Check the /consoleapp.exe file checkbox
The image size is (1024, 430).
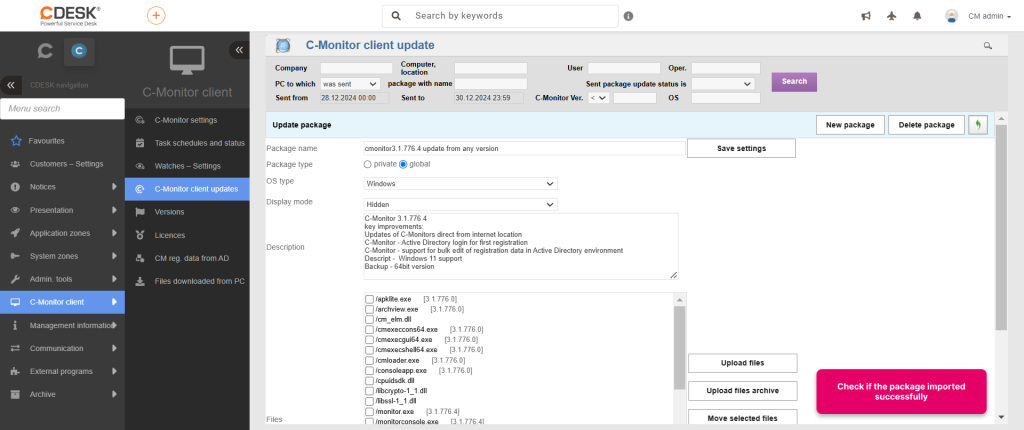pos(370,371)
